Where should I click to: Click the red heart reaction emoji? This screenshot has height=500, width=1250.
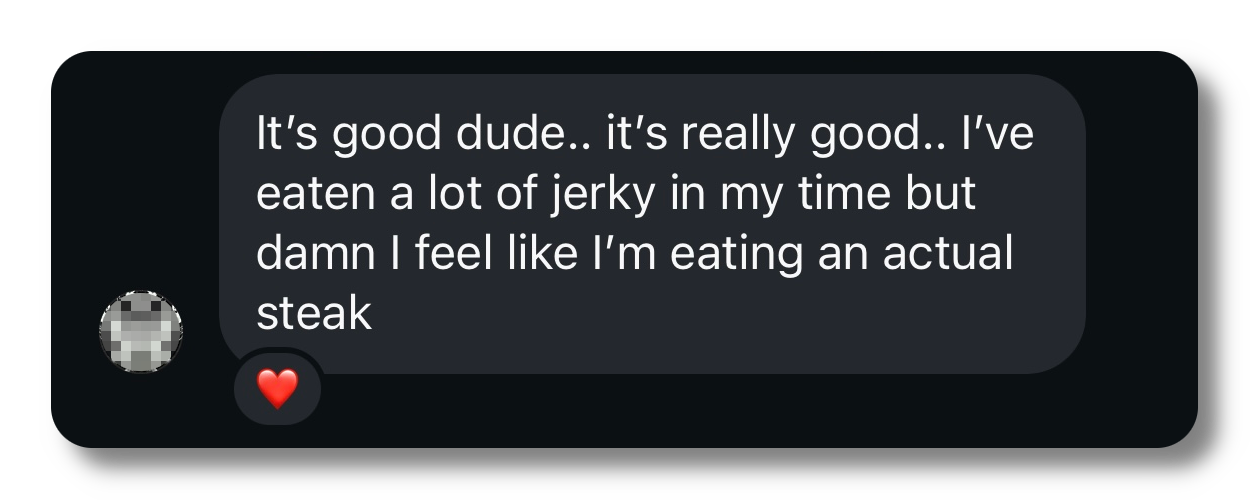click(x=277, y=388)
